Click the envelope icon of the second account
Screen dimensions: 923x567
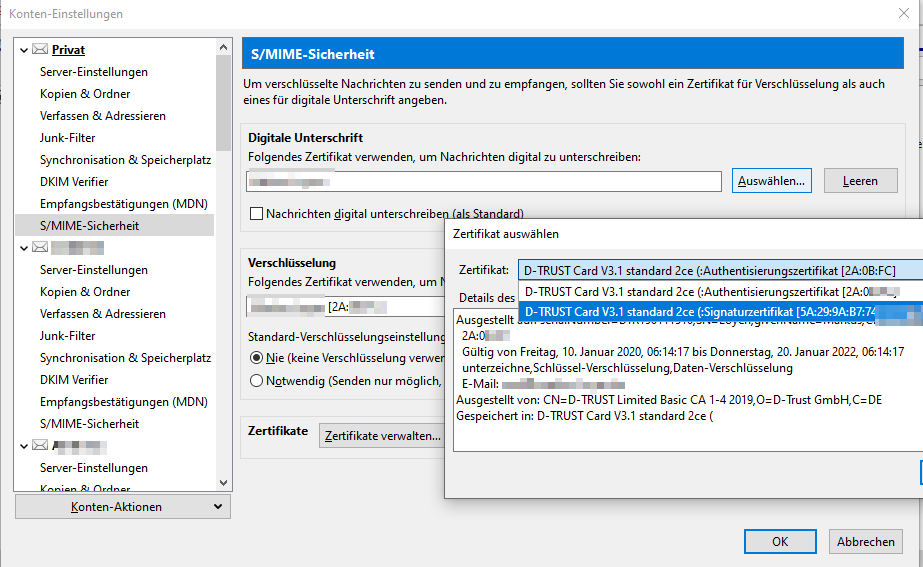pyautogui.click(x=40, y=247)
